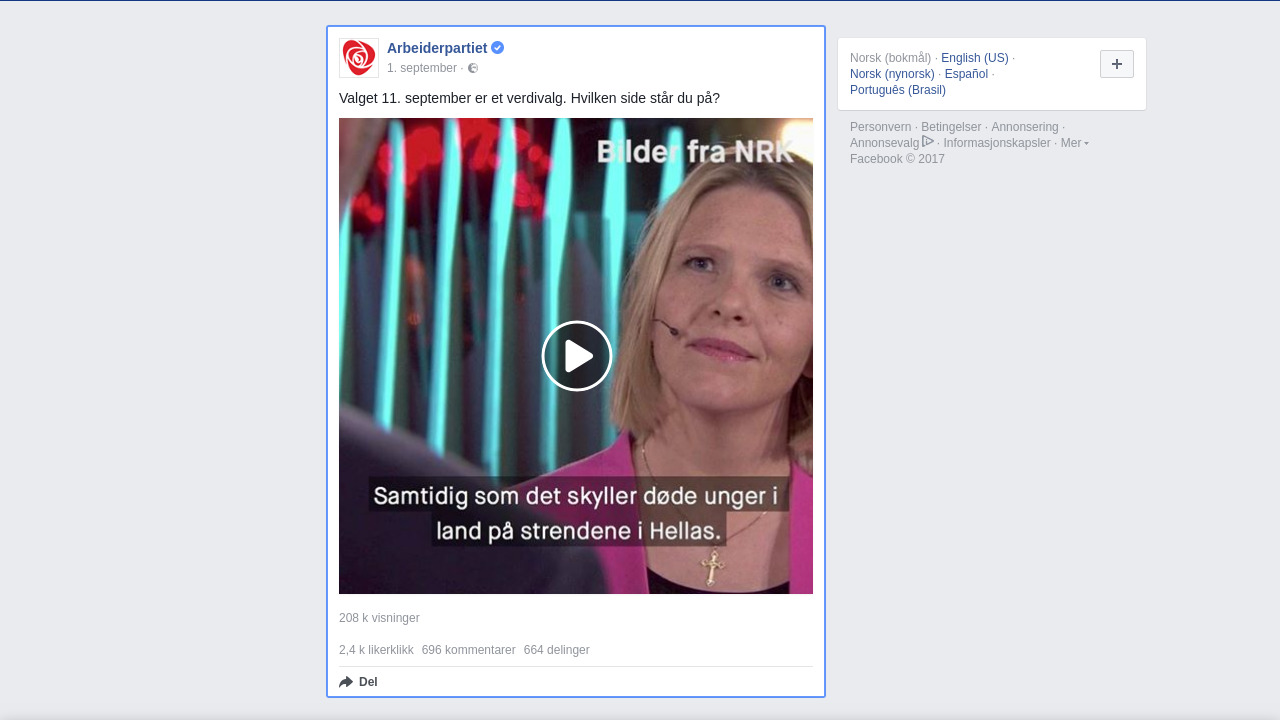View the 696 kommentarer
1280x720 pixels.
click(x=469, y=650)
